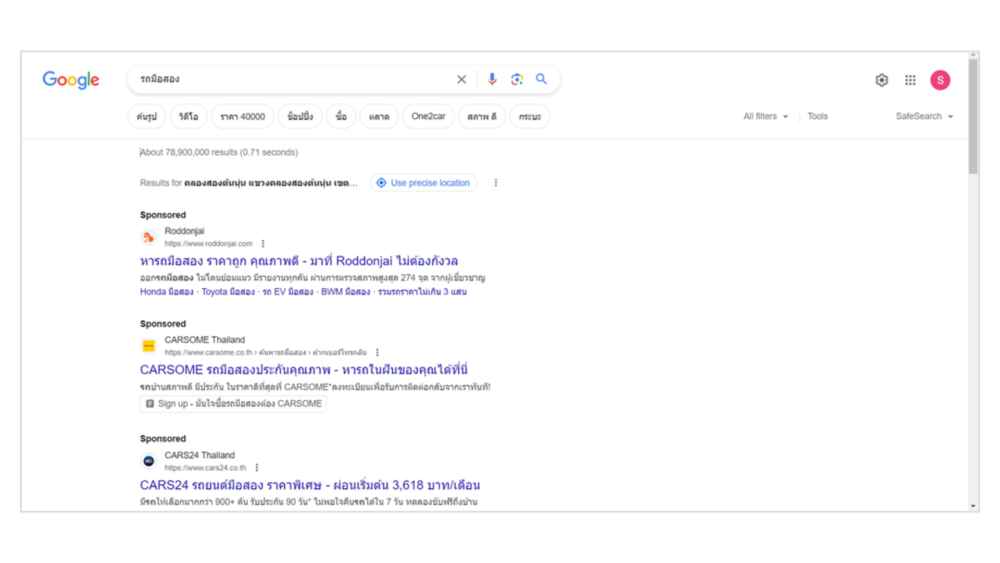Click the scrollbar down arrow
This screenshot has width=1000, height=563.
(x=973, y=506)
